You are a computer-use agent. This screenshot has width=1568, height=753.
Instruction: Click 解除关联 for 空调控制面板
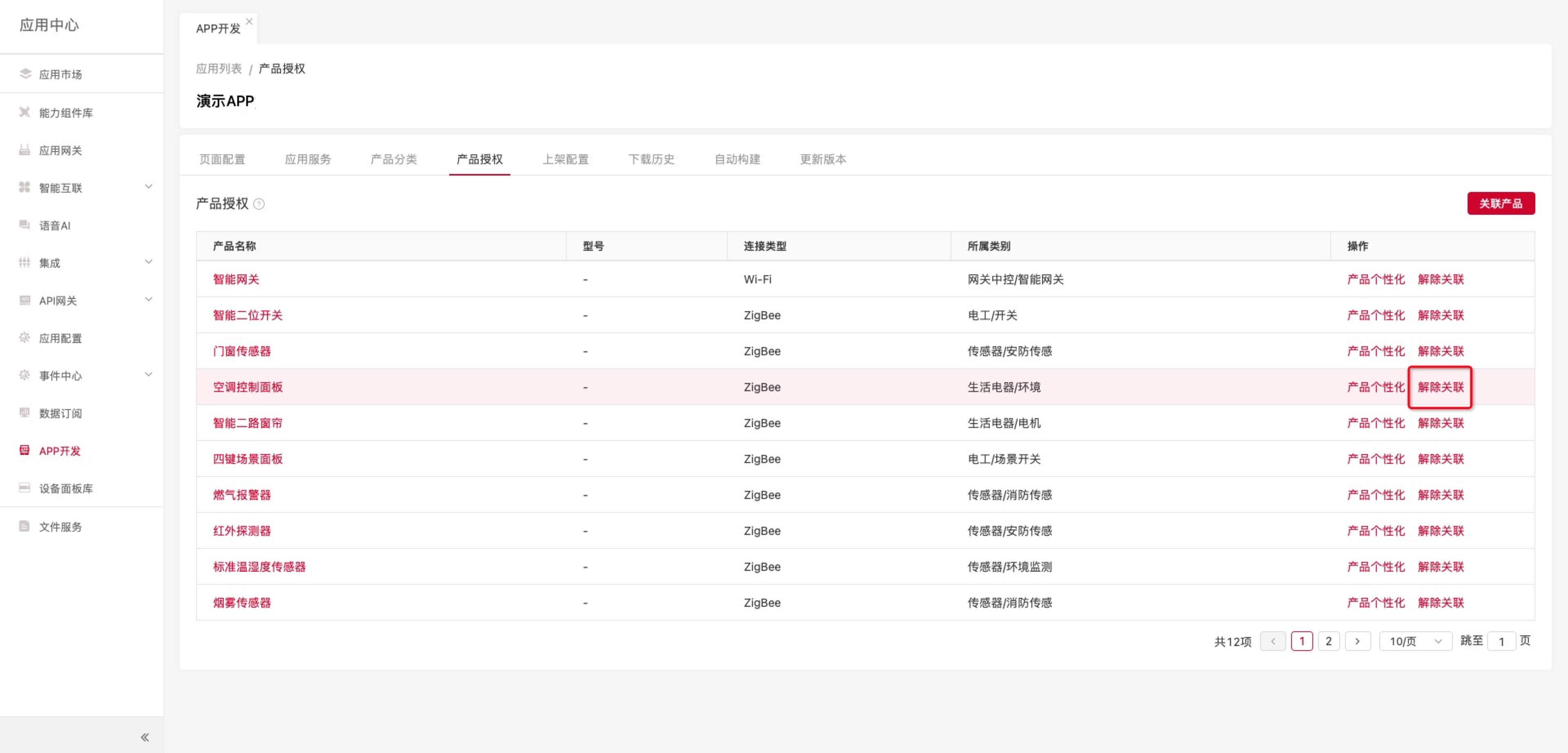pyautogui.click(x=1440, y=387)
